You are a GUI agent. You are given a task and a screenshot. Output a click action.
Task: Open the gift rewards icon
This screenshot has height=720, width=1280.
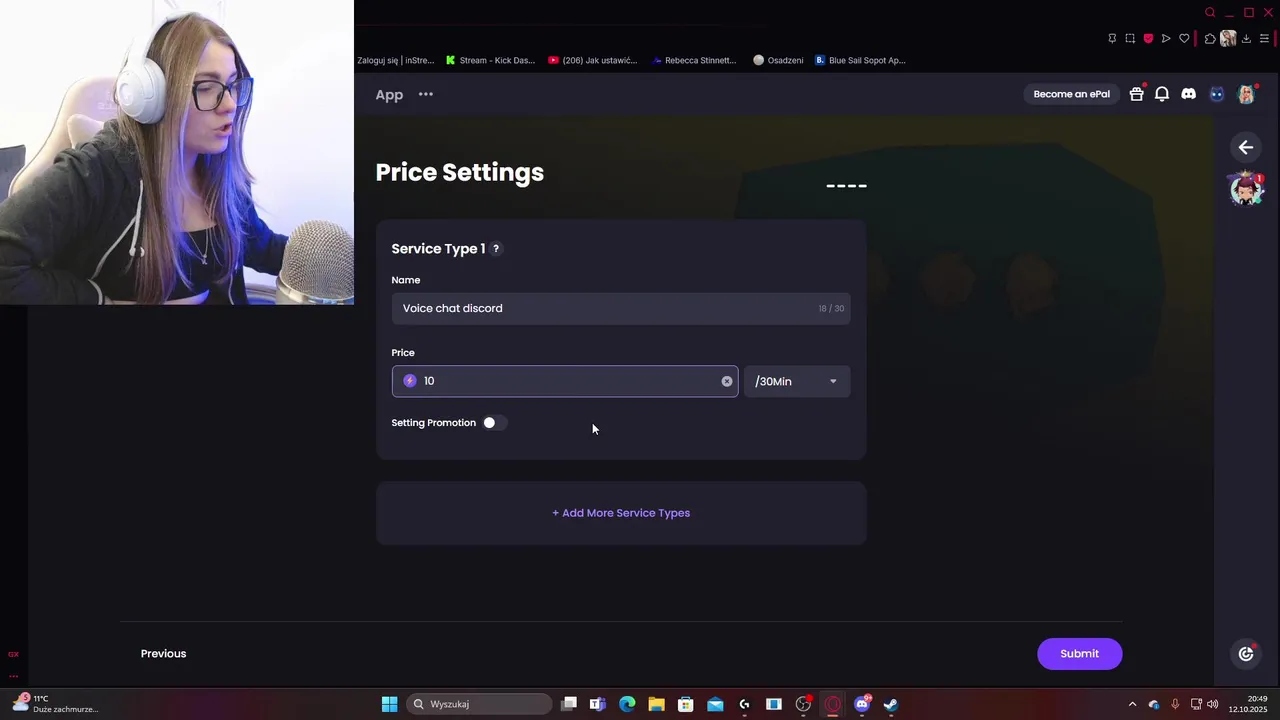[1136, 94]
